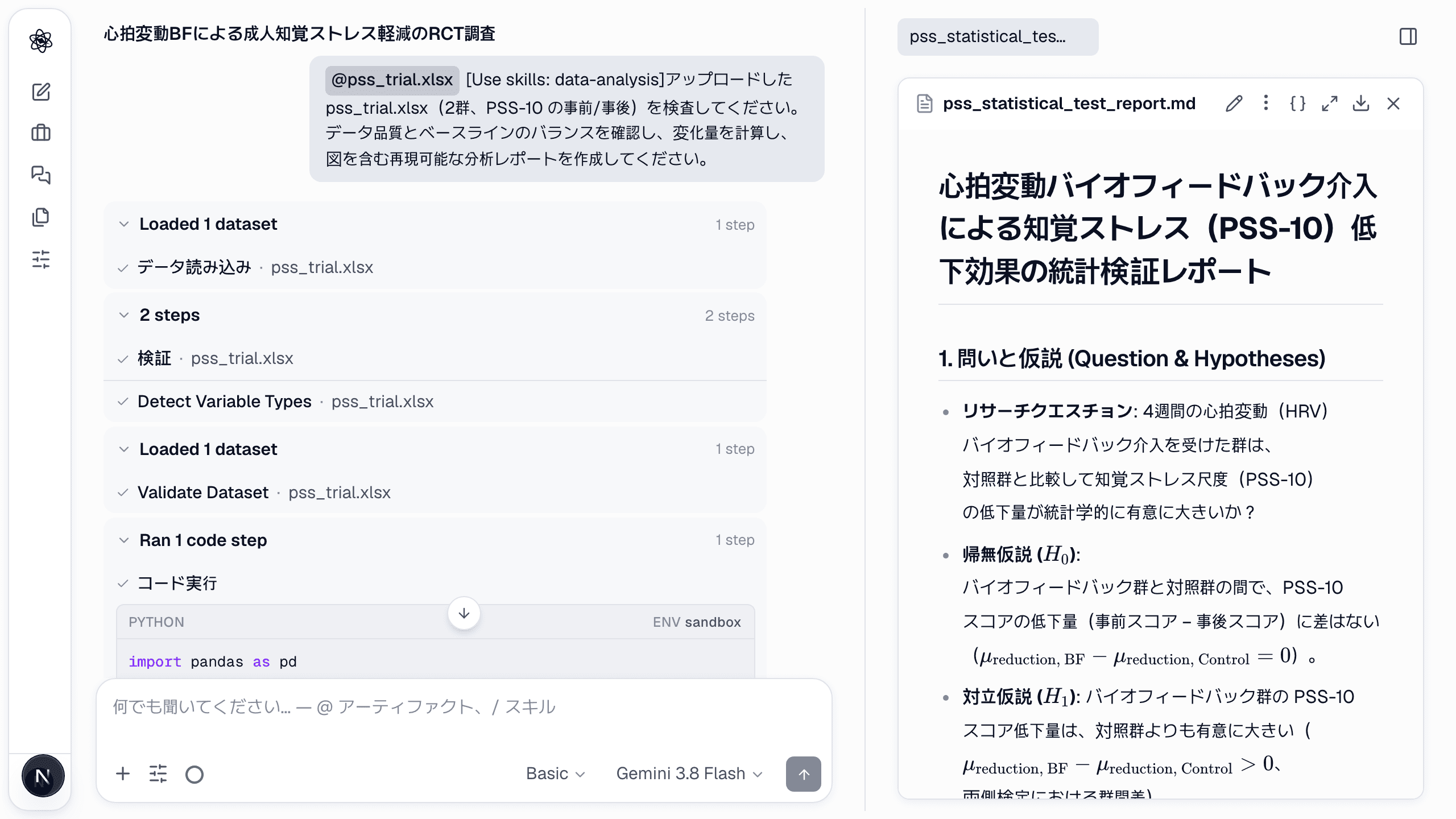
Task: Collapse the first Loaded 1 dataset group
Action: (x=124, y=224)
